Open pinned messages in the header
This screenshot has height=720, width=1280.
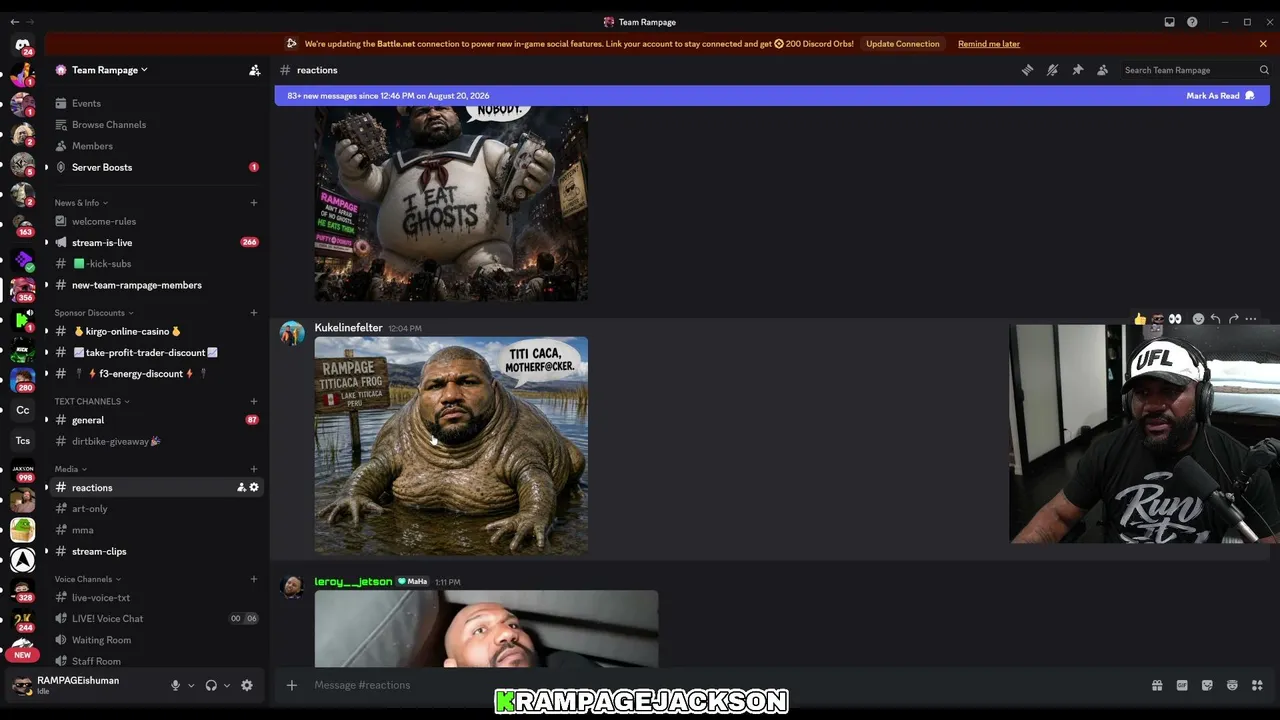pyautogui.click(x=1077, y=70)
